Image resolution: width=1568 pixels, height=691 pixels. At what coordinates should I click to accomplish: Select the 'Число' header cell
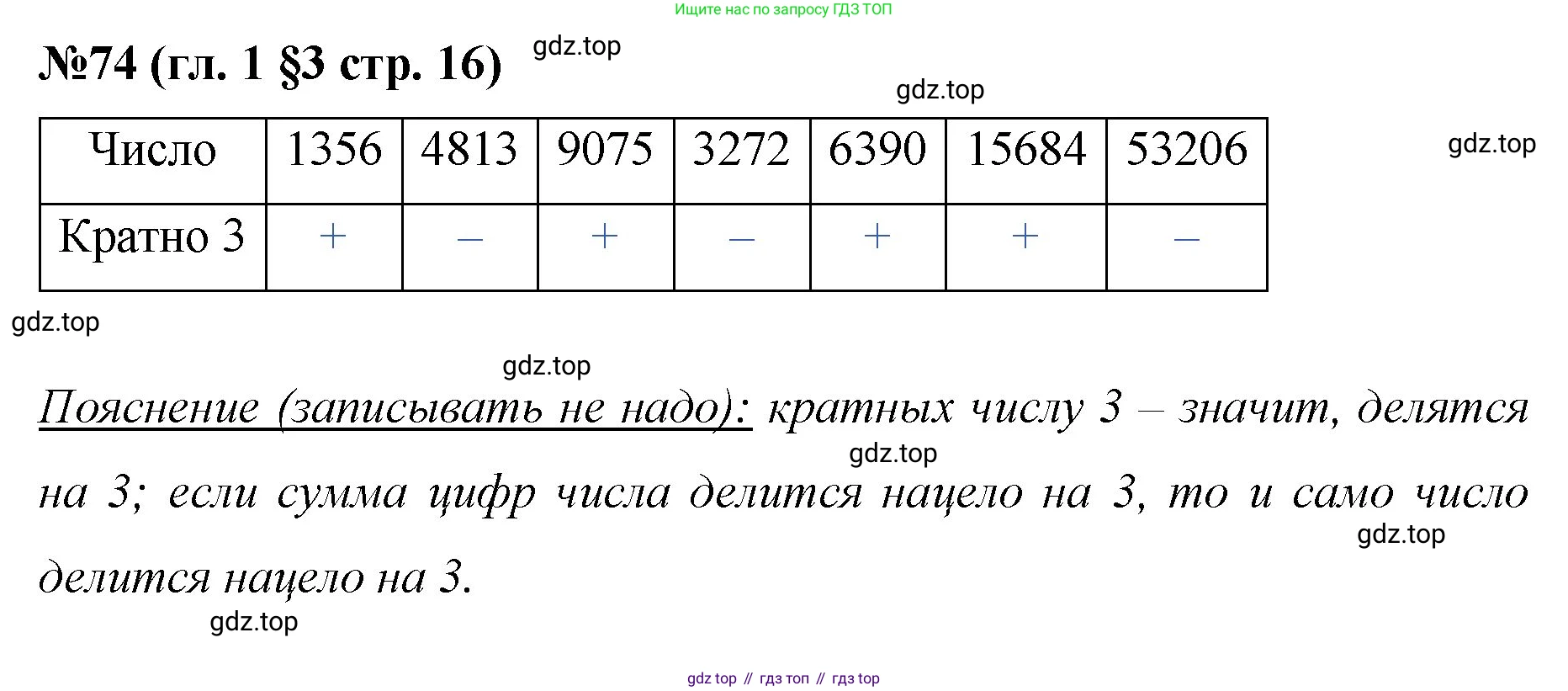(153, 151)
